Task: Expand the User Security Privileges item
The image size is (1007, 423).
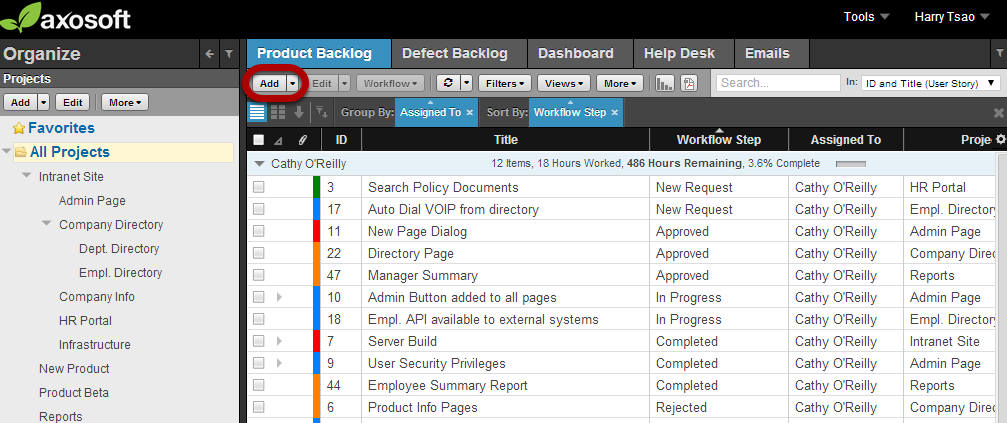Action: [279, 363]
